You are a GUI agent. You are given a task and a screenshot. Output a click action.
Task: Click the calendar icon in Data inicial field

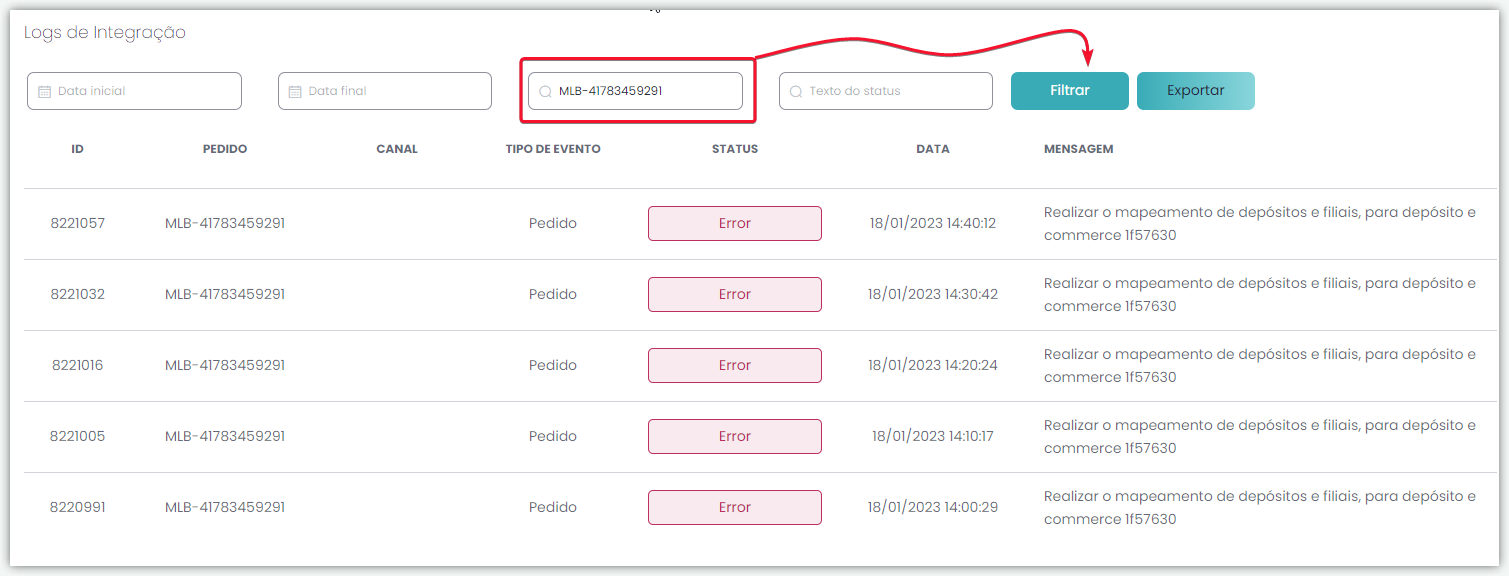click(44, 91)
